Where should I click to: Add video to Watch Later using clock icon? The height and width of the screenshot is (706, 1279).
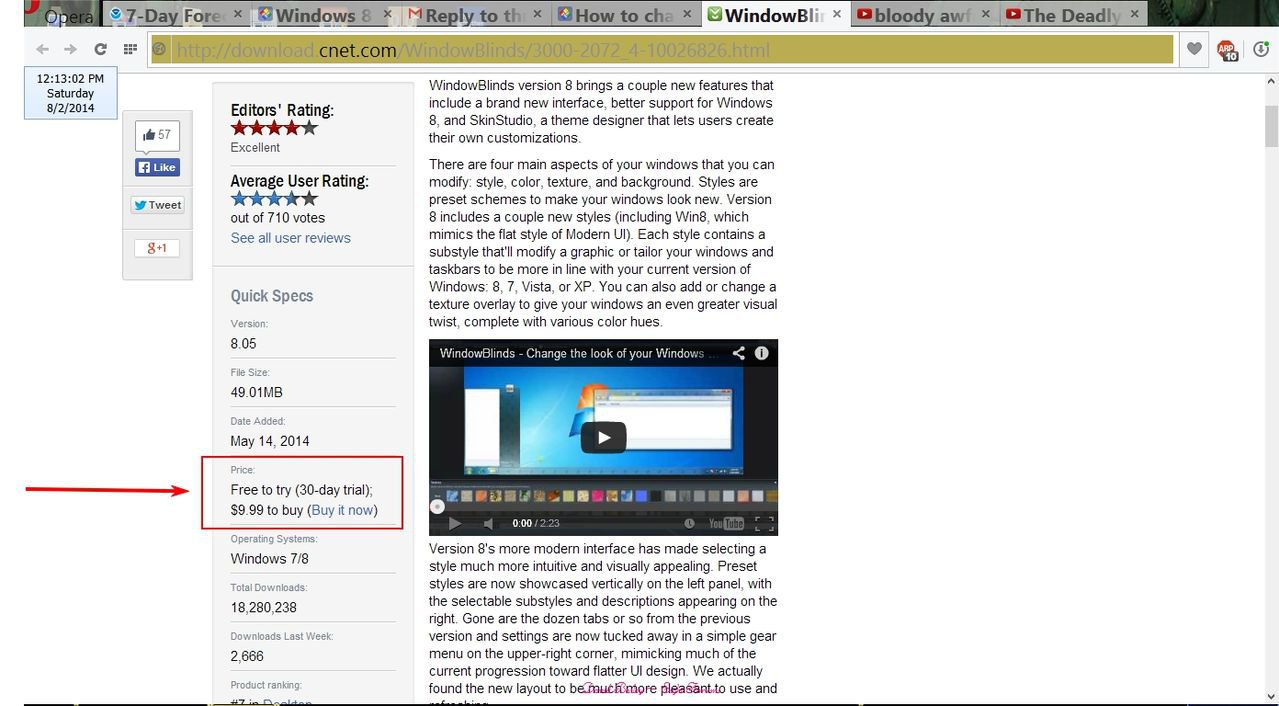point(689,523)
